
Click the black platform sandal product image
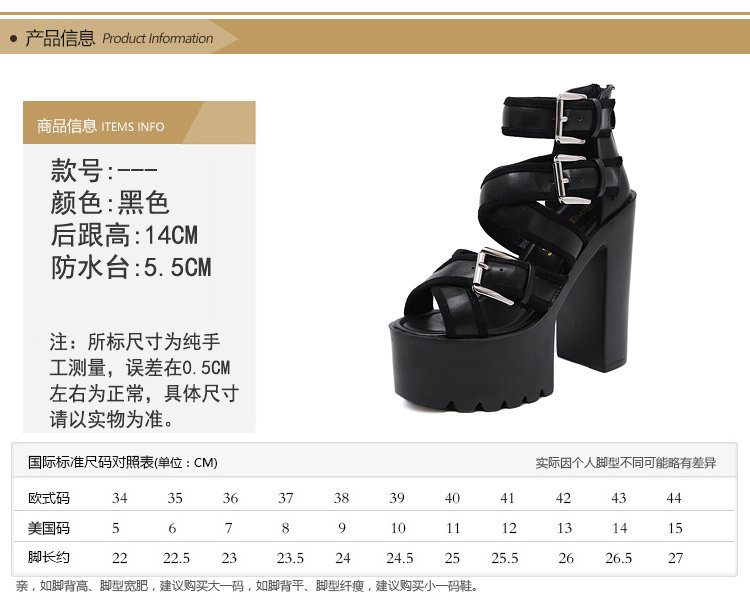pos(513,248)
